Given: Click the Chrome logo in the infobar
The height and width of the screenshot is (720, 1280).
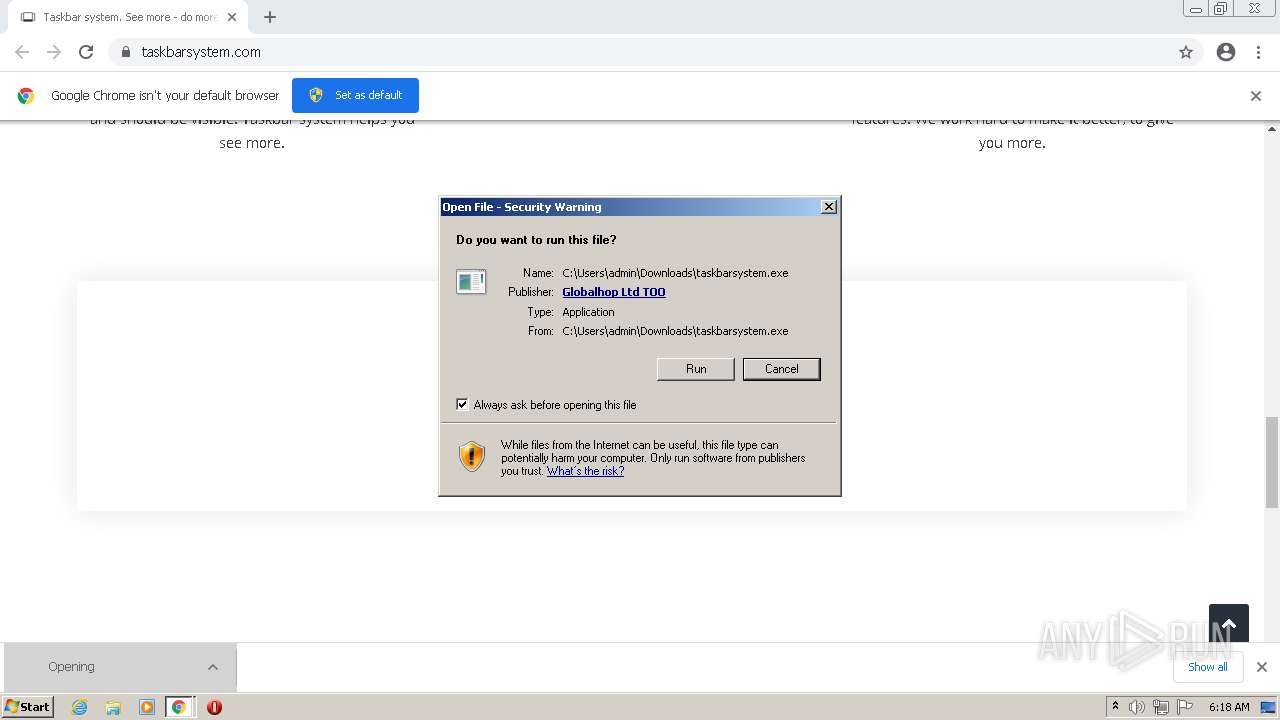Looking at the screenshot, I should click(x=26, y=96).
